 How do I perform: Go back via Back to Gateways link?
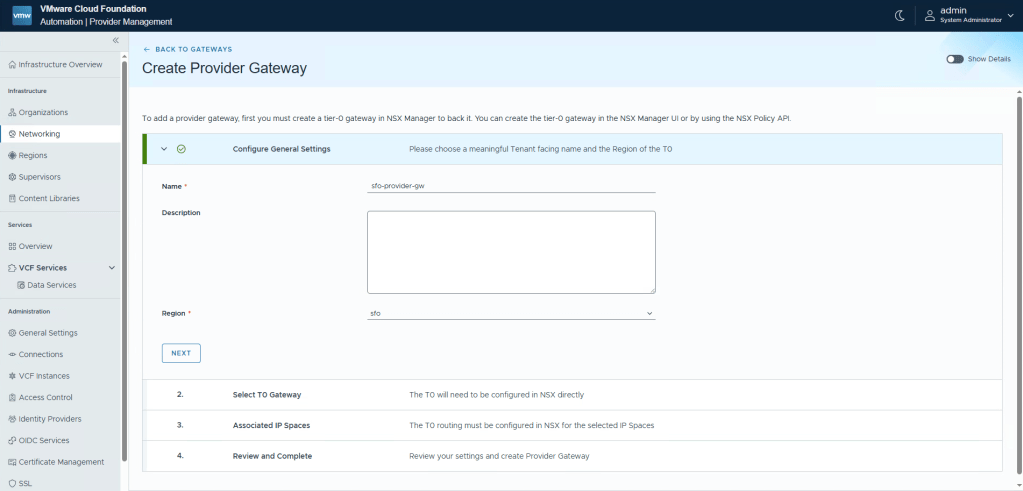point(188,49)
